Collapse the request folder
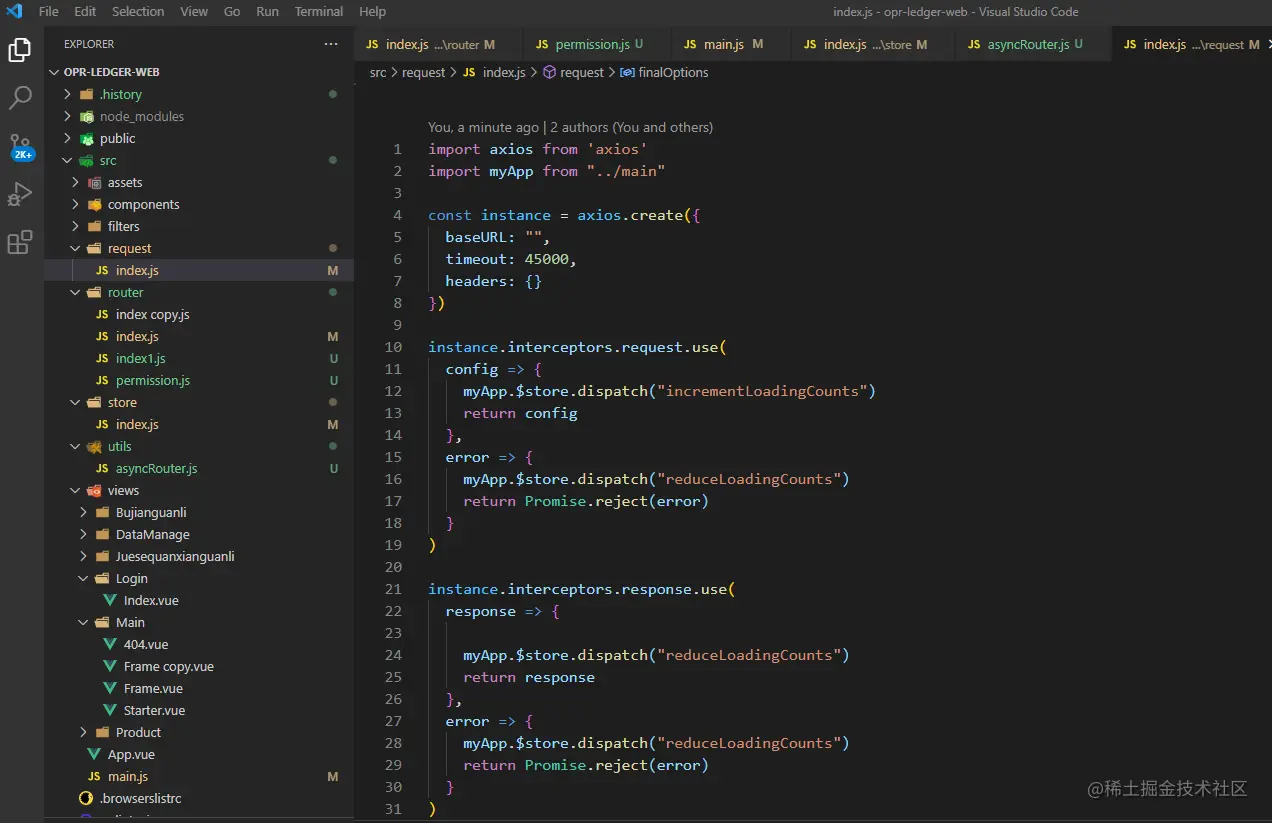The height and width of the screenshot is (823, 1272). [x=75, y=248]
